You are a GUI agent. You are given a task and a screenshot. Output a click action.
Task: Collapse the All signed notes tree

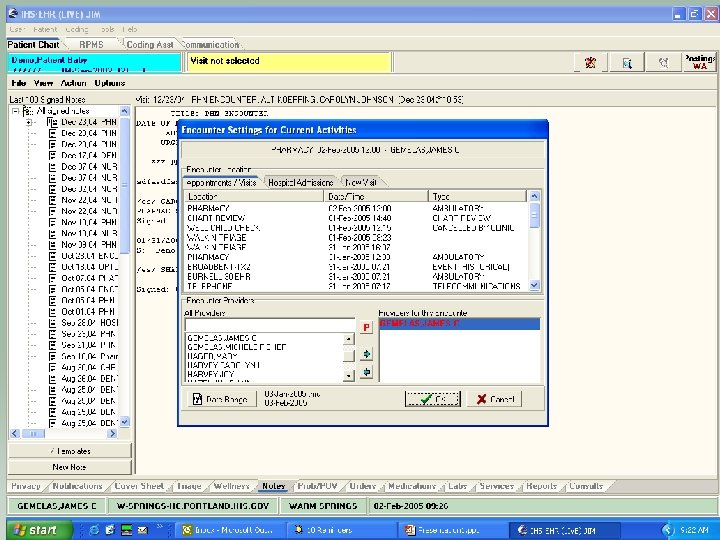point(16,111)
